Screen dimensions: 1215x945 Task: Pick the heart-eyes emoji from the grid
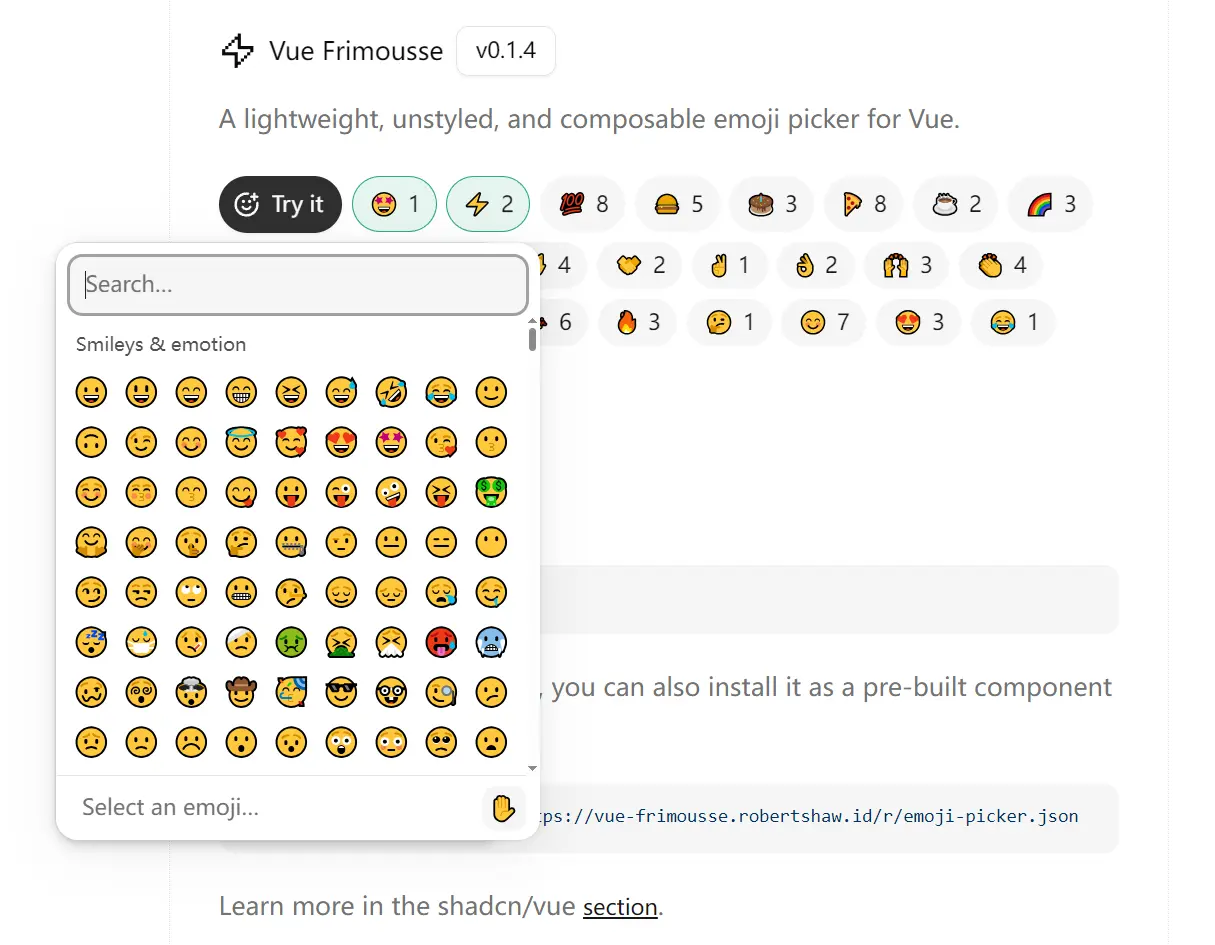click(341, 442)
